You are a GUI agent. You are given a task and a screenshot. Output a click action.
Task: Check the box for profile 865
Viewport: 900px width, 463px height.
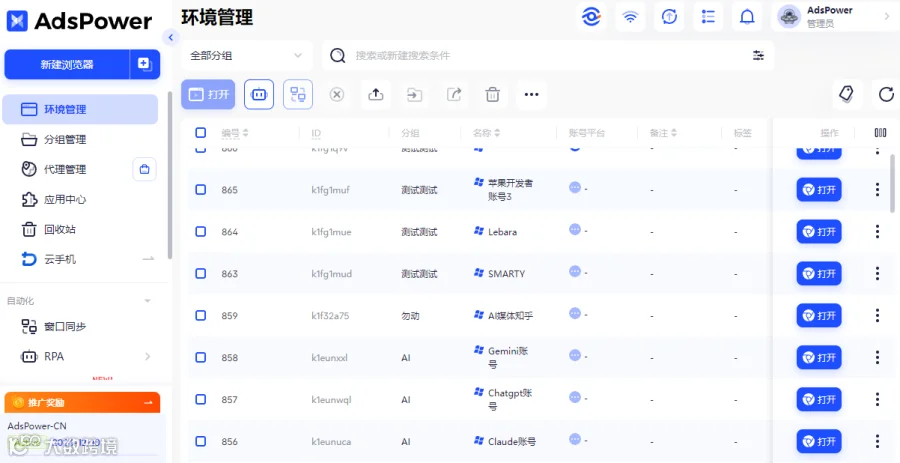[200, 189]
